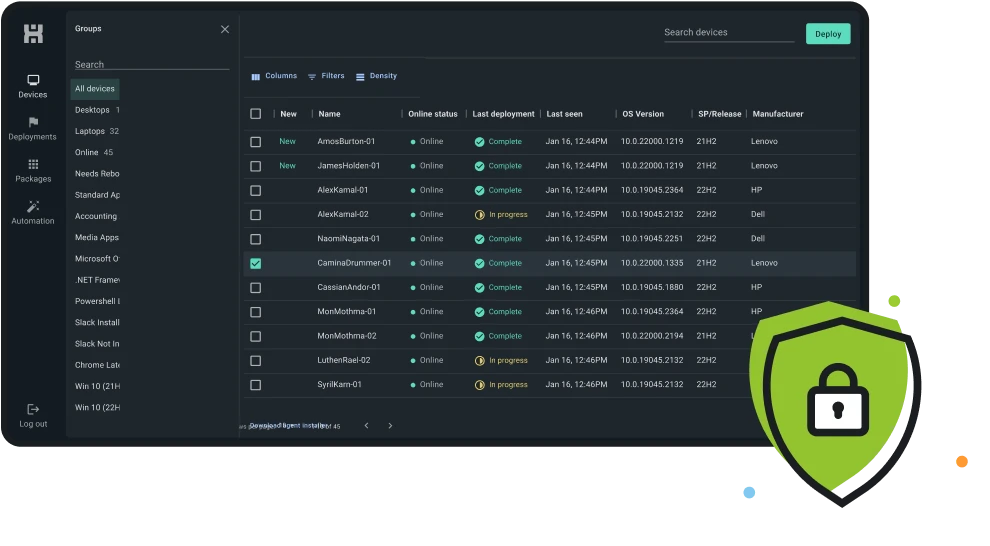The width and height of the screenshot is (990, 546).
Task: Click the app logo at top left
Action: pyautogui.click(x=33, y=33)
